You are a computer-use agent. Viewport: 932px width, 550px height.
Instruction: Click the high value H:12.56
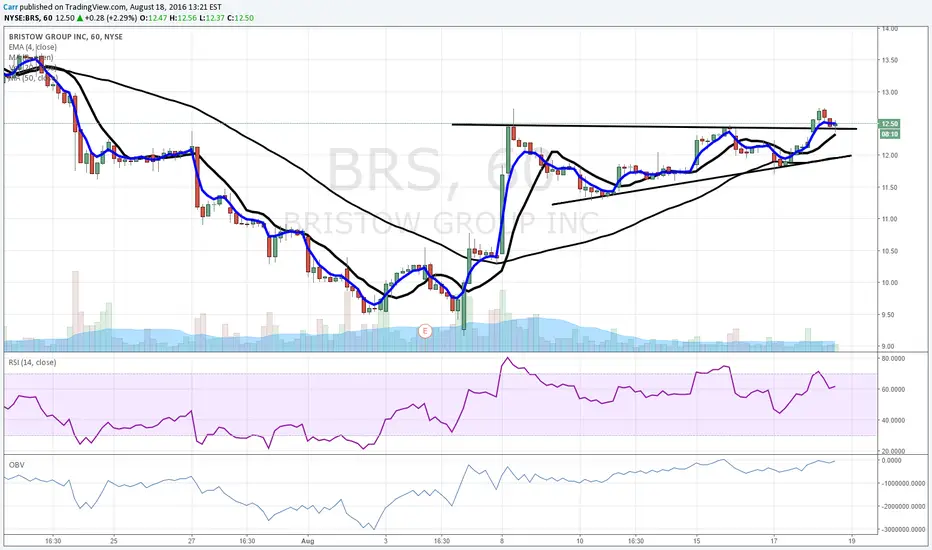(183, 18)
